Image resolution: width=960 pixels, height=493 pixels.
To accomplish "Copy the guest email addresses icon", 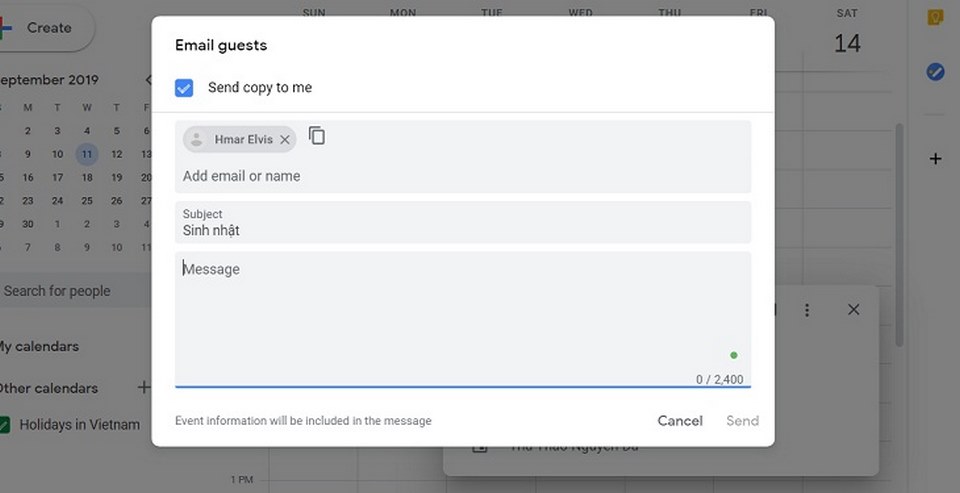I will [317, 136].
